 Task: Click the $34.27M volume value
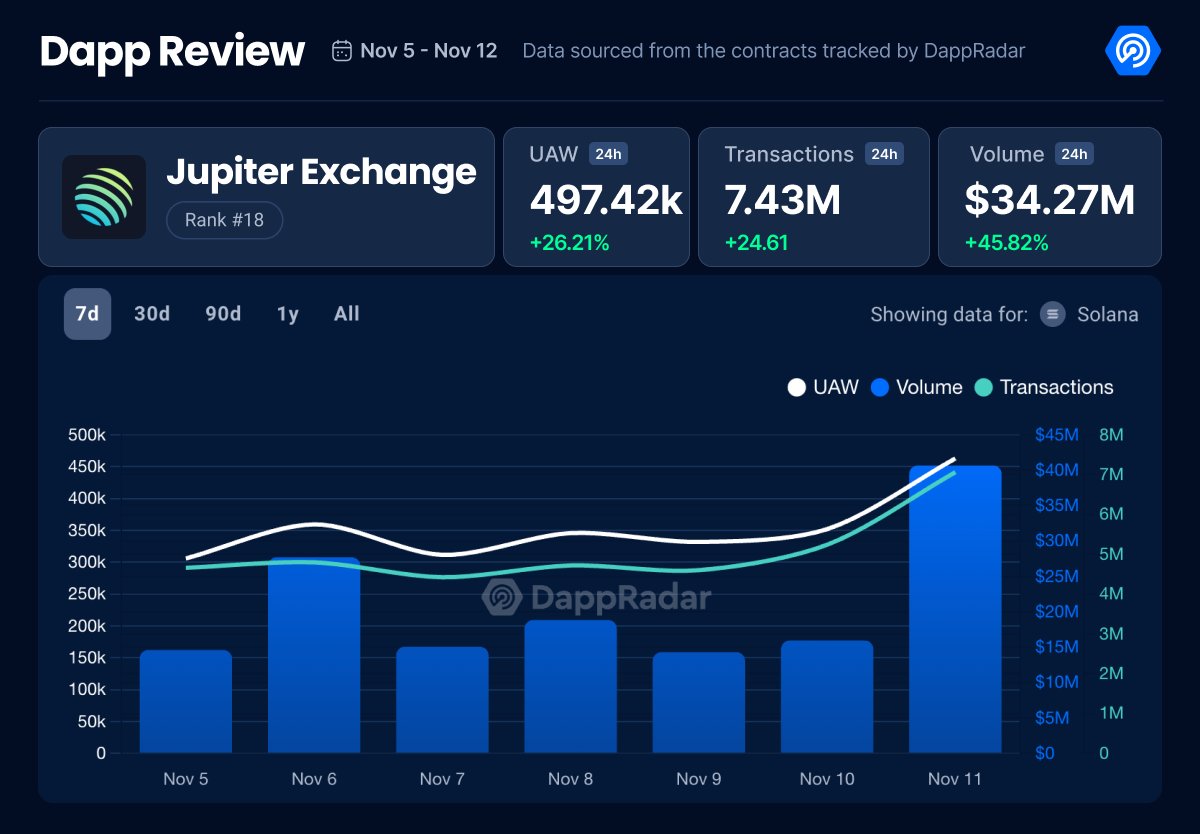(x=1050, y=201)
